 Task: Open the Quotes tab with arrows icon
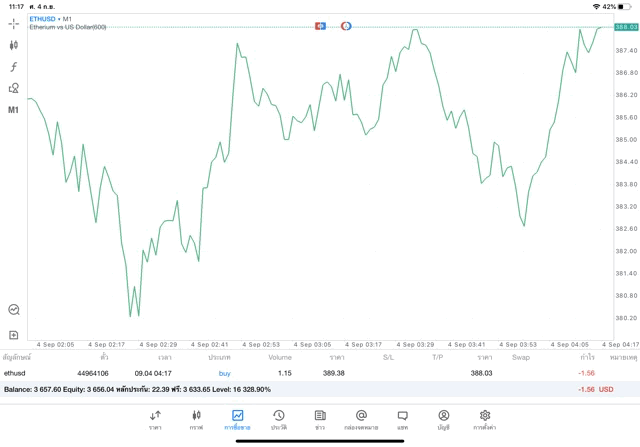point(155,419)
